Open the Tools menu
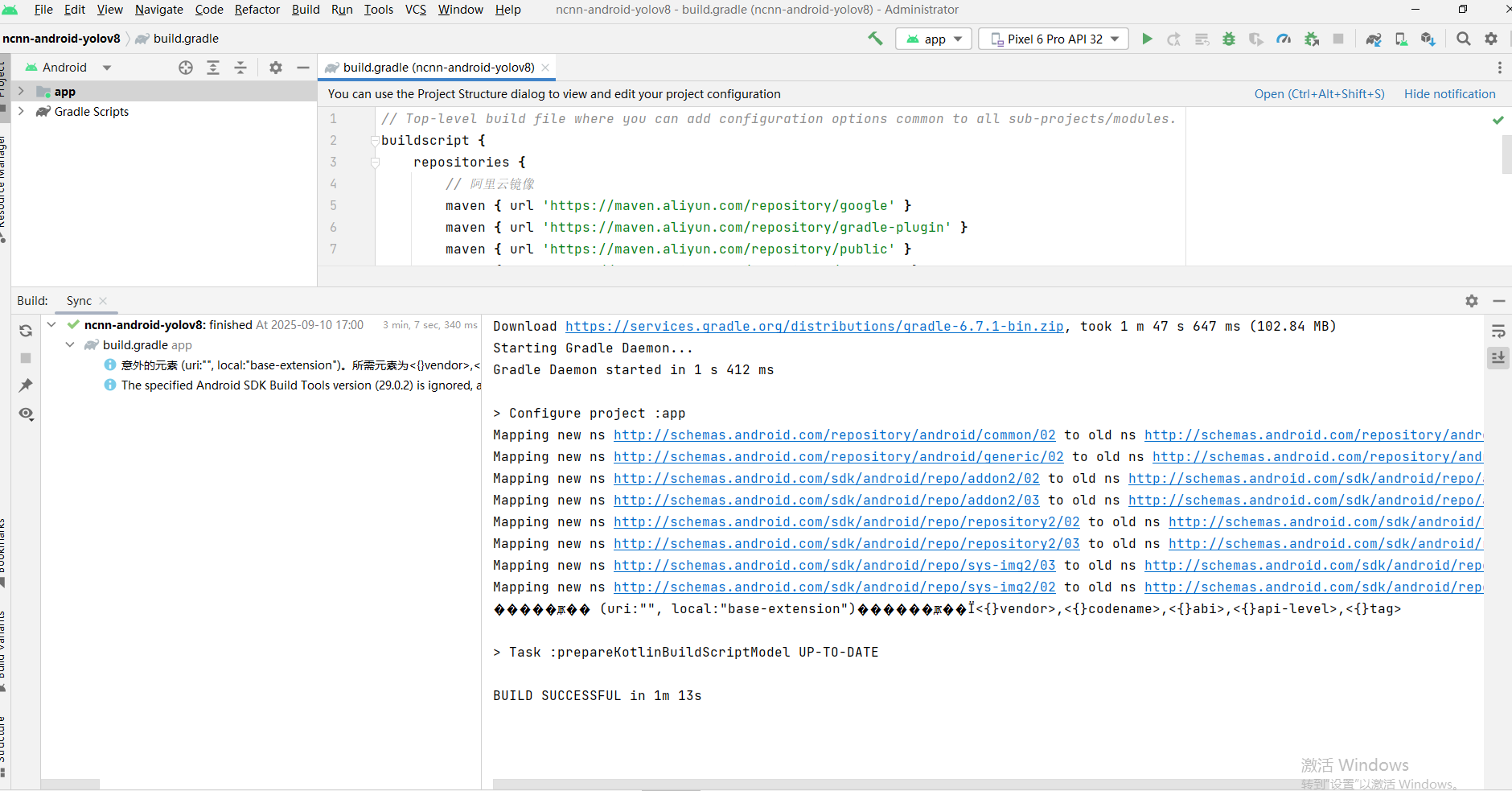 pos(379,10)
